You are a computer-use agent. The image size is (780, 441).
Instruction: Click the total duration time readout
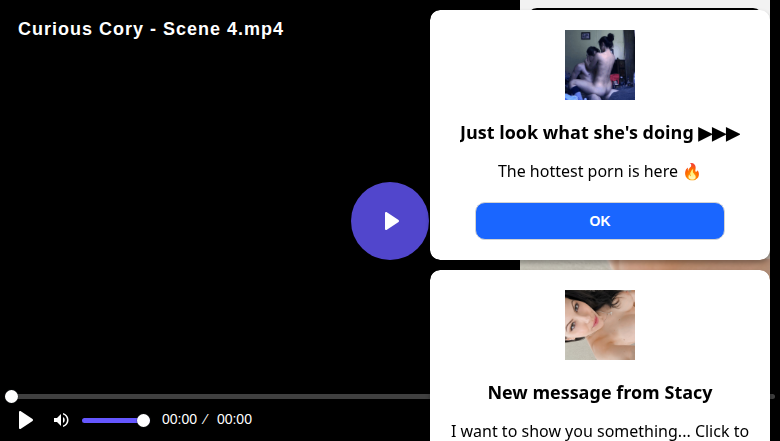(x=234, y=420)
